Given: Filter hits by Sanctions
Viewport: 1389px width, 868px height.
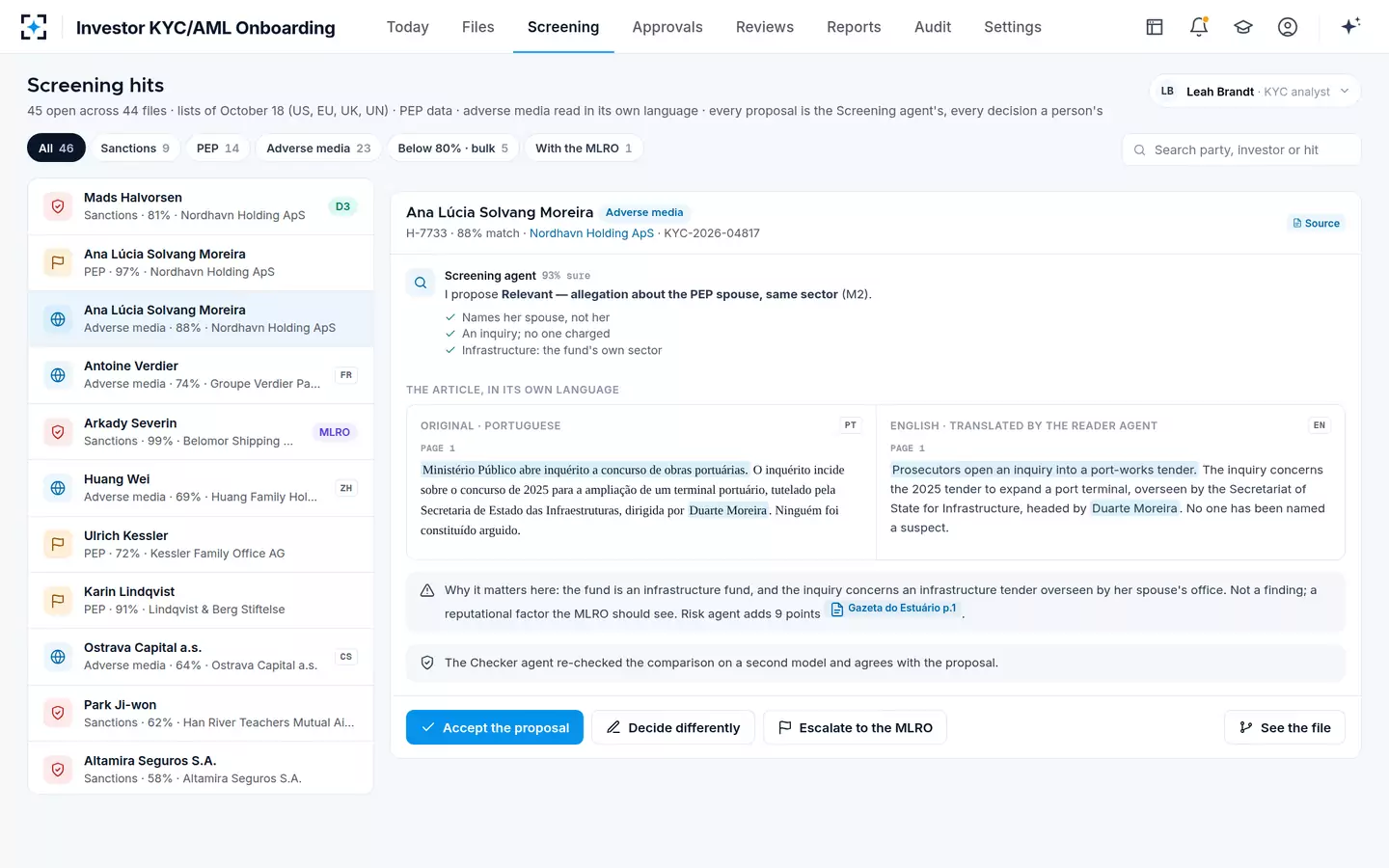Looking at the screenshot, I should (x=135, y=148).
